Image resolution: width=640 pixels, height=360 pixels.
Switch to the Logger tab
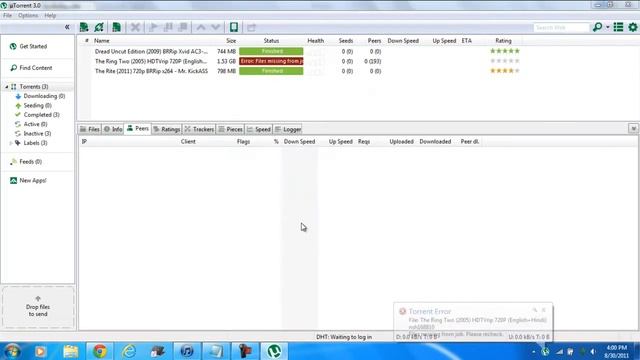coord(288,129)
